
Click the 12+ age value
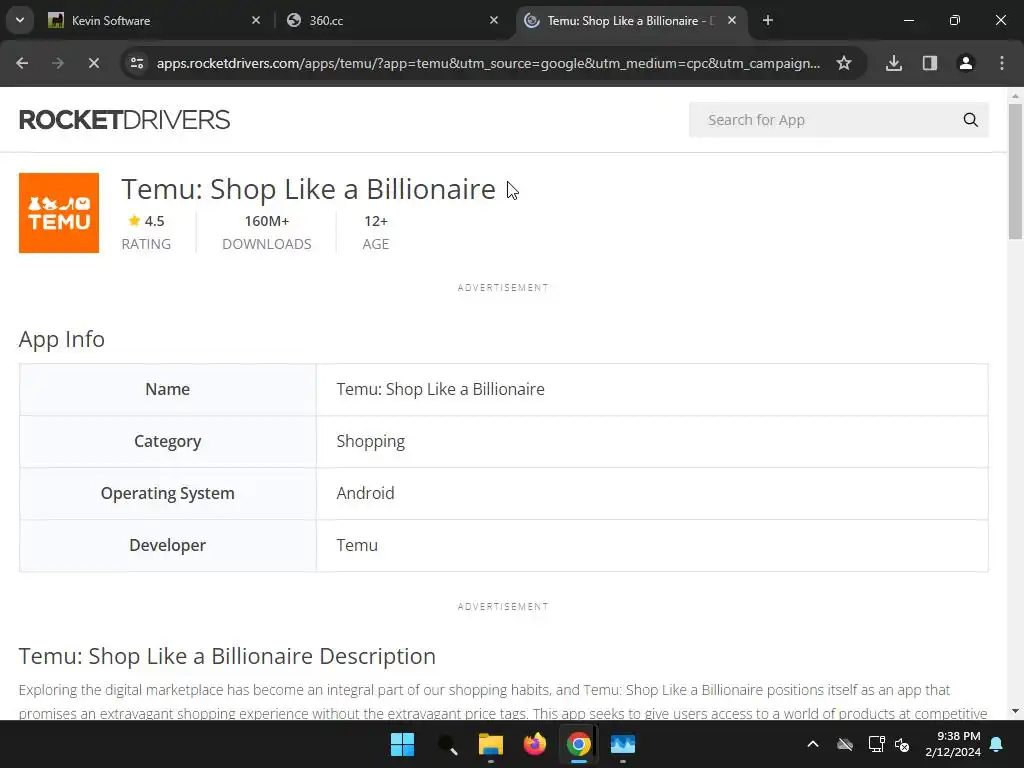(x=376, y=221)
